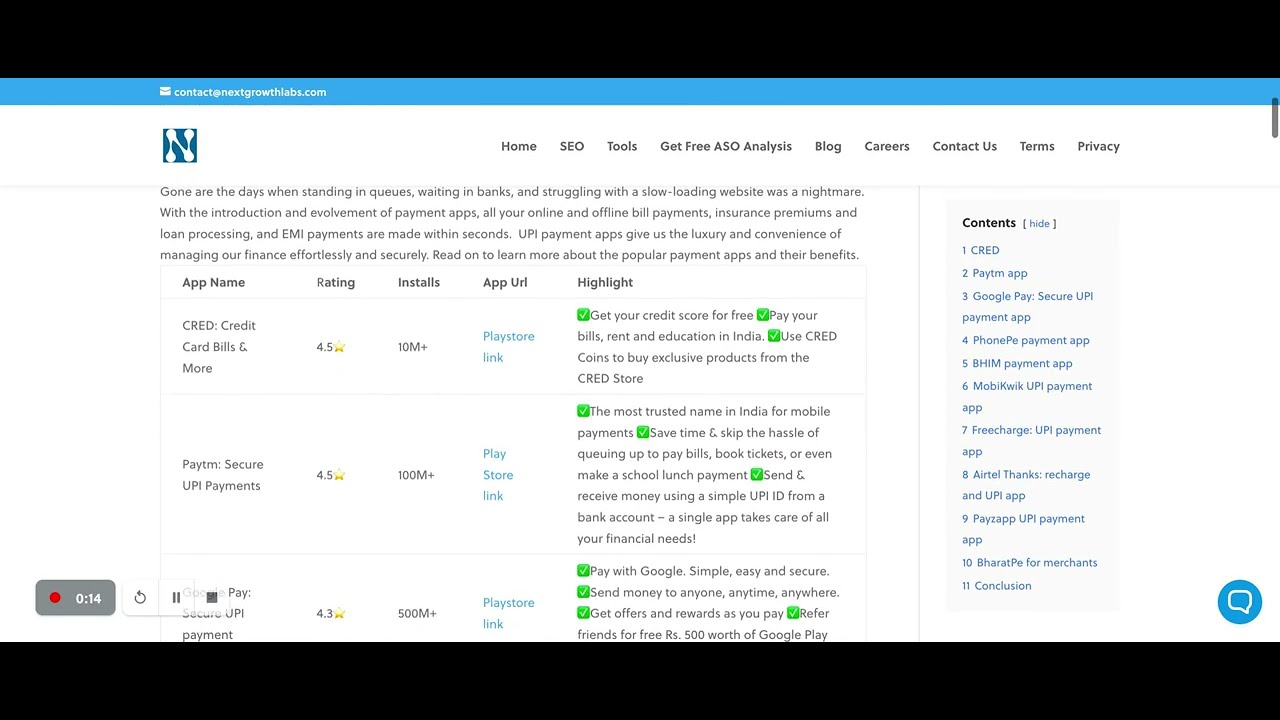This screenshot has height=720, width=1280.
Task: Click the CRED 4.5 star rating
Action: point(331,347)
